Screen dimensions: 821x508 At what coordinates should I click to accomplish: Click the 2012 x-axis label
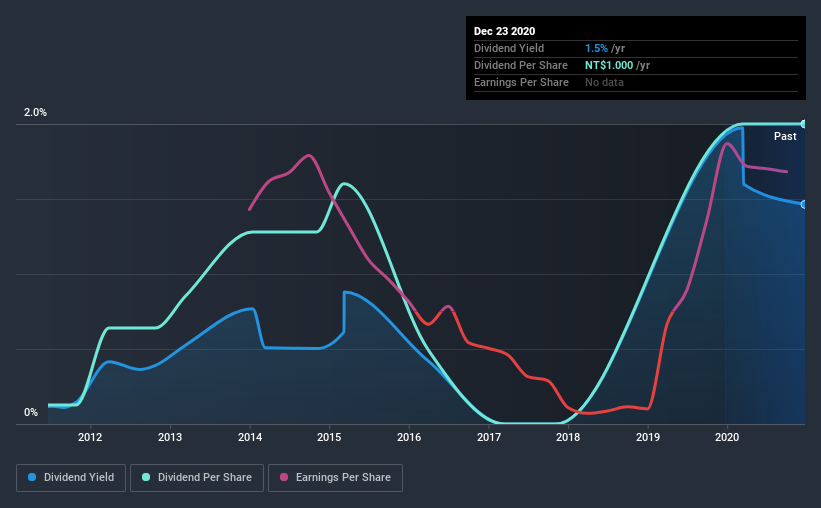(x=90, y=437)
